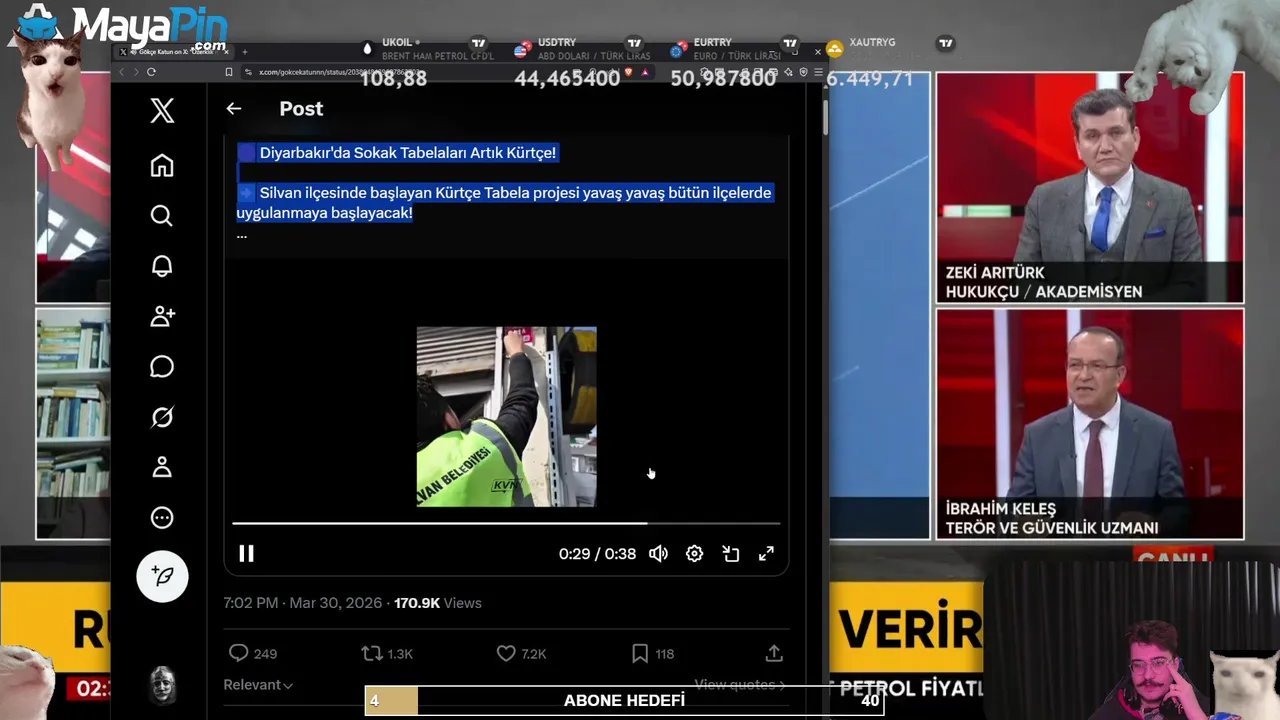Expand the Relevant replies sort dropdown
1280x720 pixels.
coord(258,685)
